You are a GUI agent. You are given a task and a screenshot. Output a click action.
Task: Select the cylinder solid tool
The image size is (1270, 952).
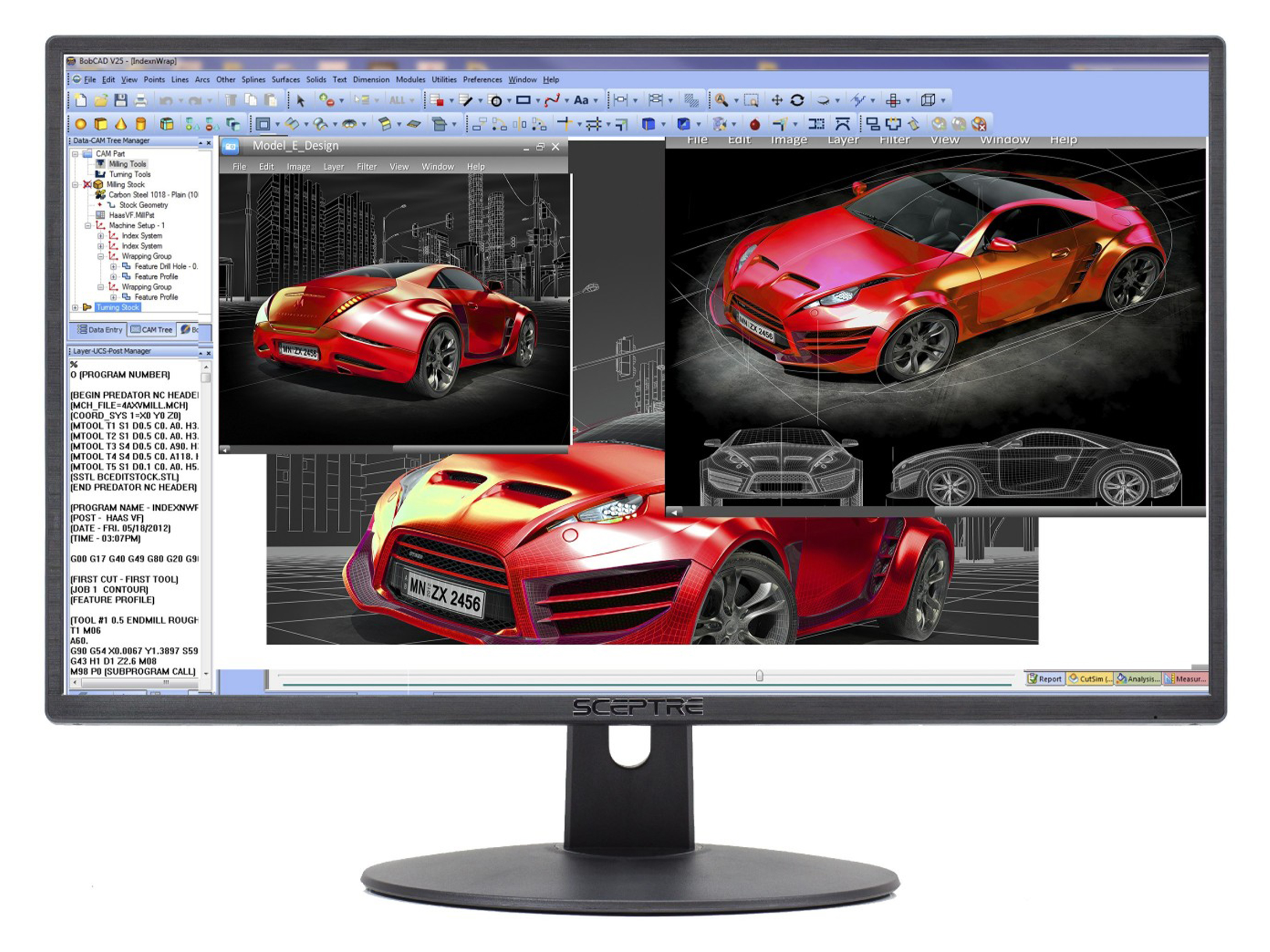pos(141,124)
